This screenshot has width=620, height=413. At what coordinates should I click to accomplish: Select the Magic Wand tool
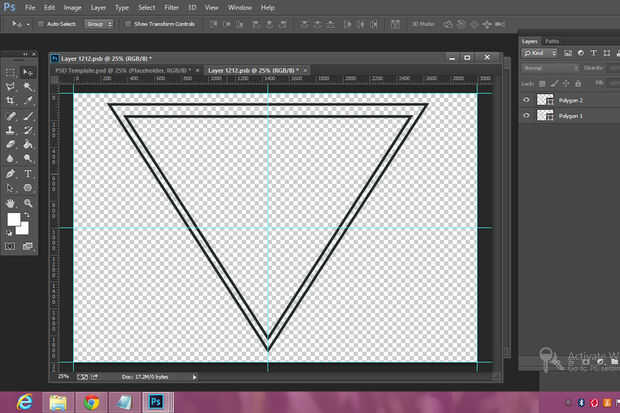click(x=28, y=86)
